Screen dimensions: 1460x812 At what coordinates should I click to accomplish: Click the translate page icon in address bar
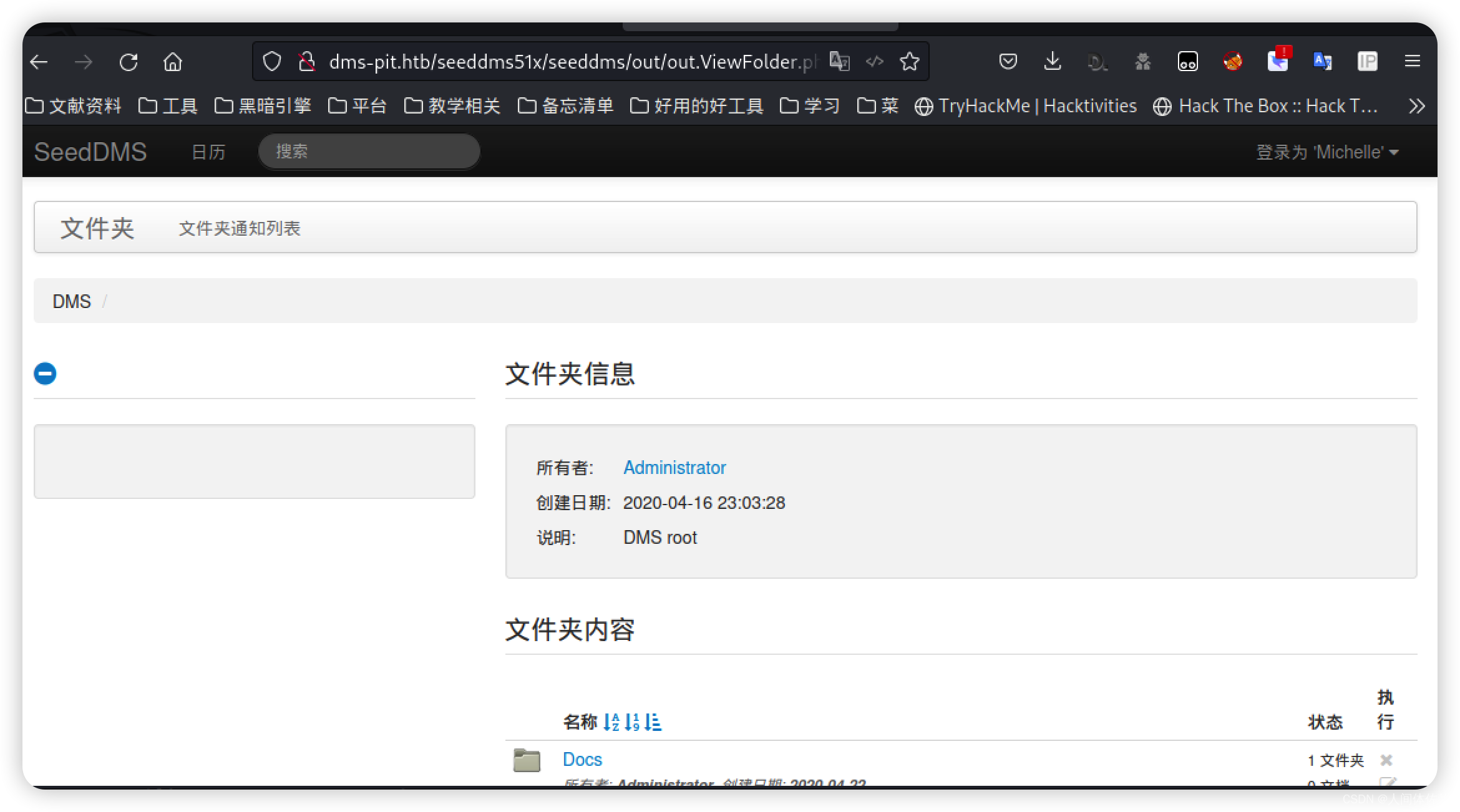coord(840,61)
